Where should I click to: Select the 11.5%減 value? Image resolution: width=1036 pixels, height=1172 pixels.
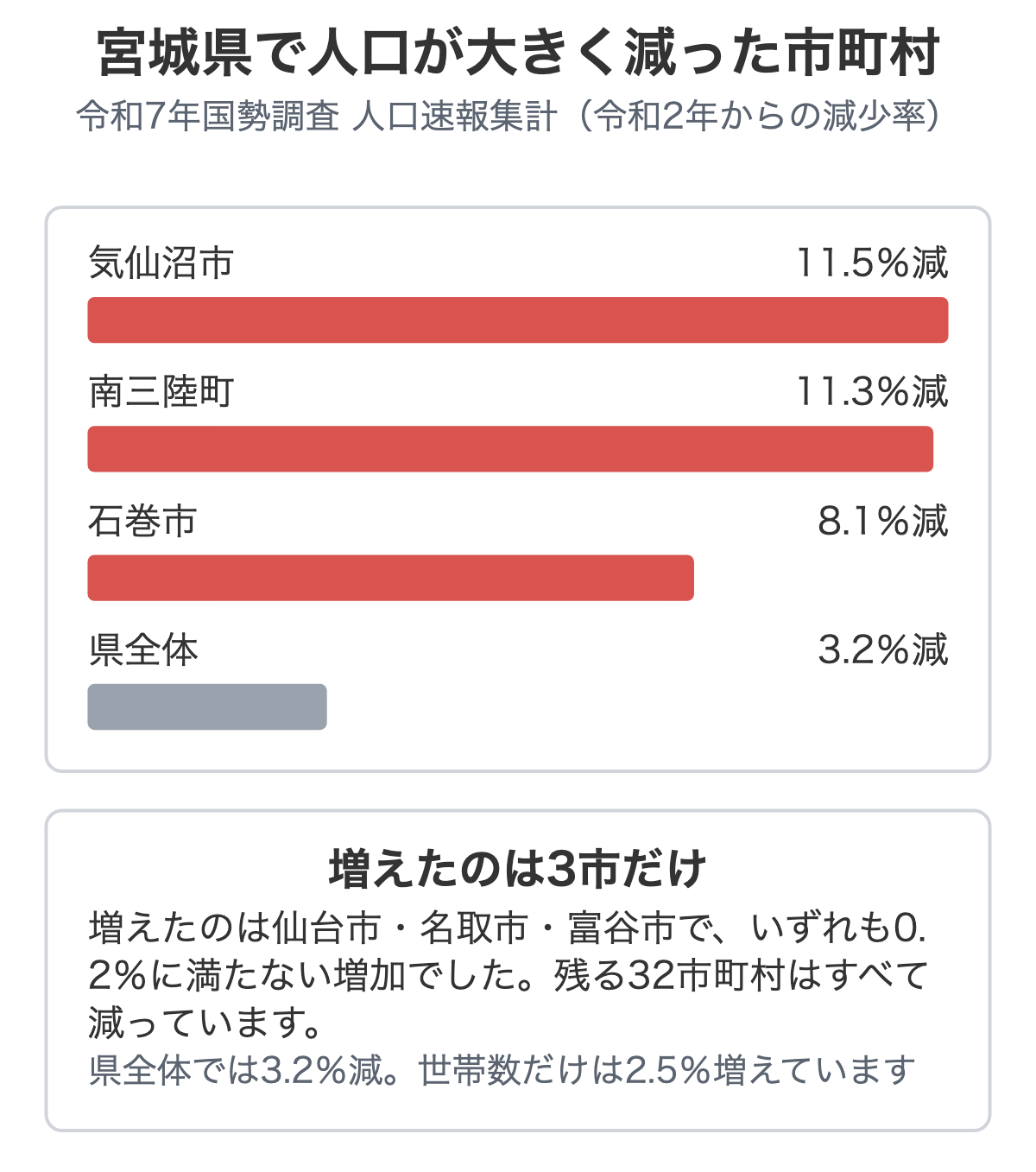[x=872, y=263]
